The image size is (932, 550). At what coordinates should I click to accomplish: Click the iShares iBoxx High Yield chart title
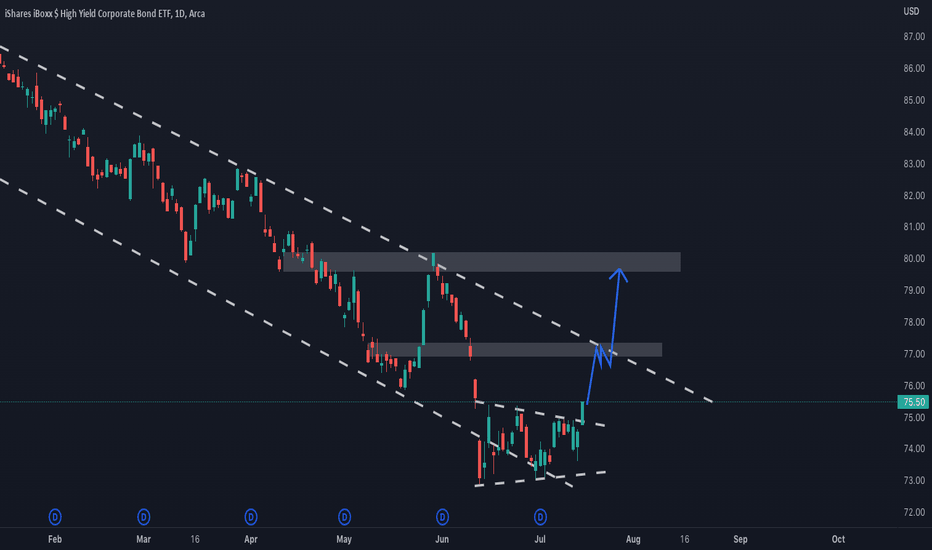(105, 13)
